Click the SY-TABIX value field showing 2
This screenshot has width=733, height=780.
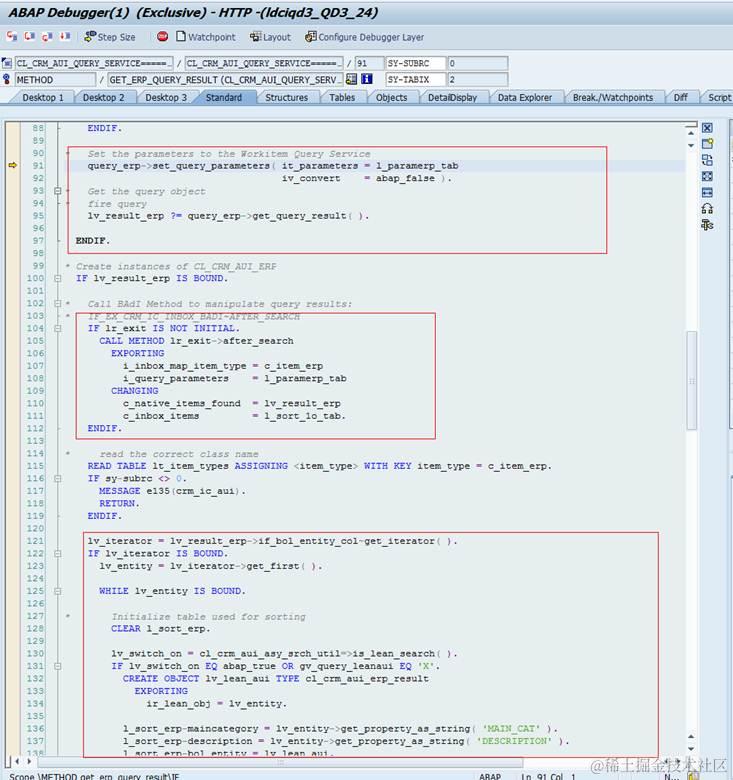pyautogui.click(x=478, y=80)
